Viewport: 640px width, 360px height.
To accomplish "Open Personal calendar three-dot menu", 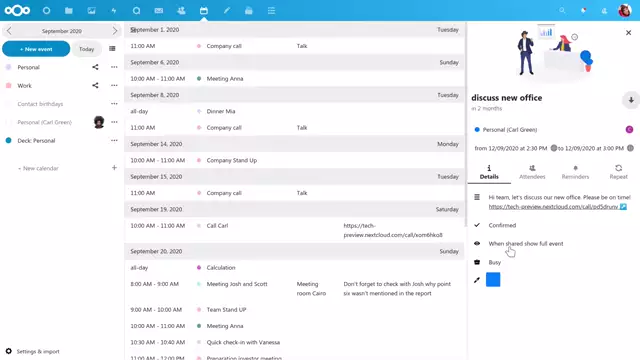I will (114, 67).
